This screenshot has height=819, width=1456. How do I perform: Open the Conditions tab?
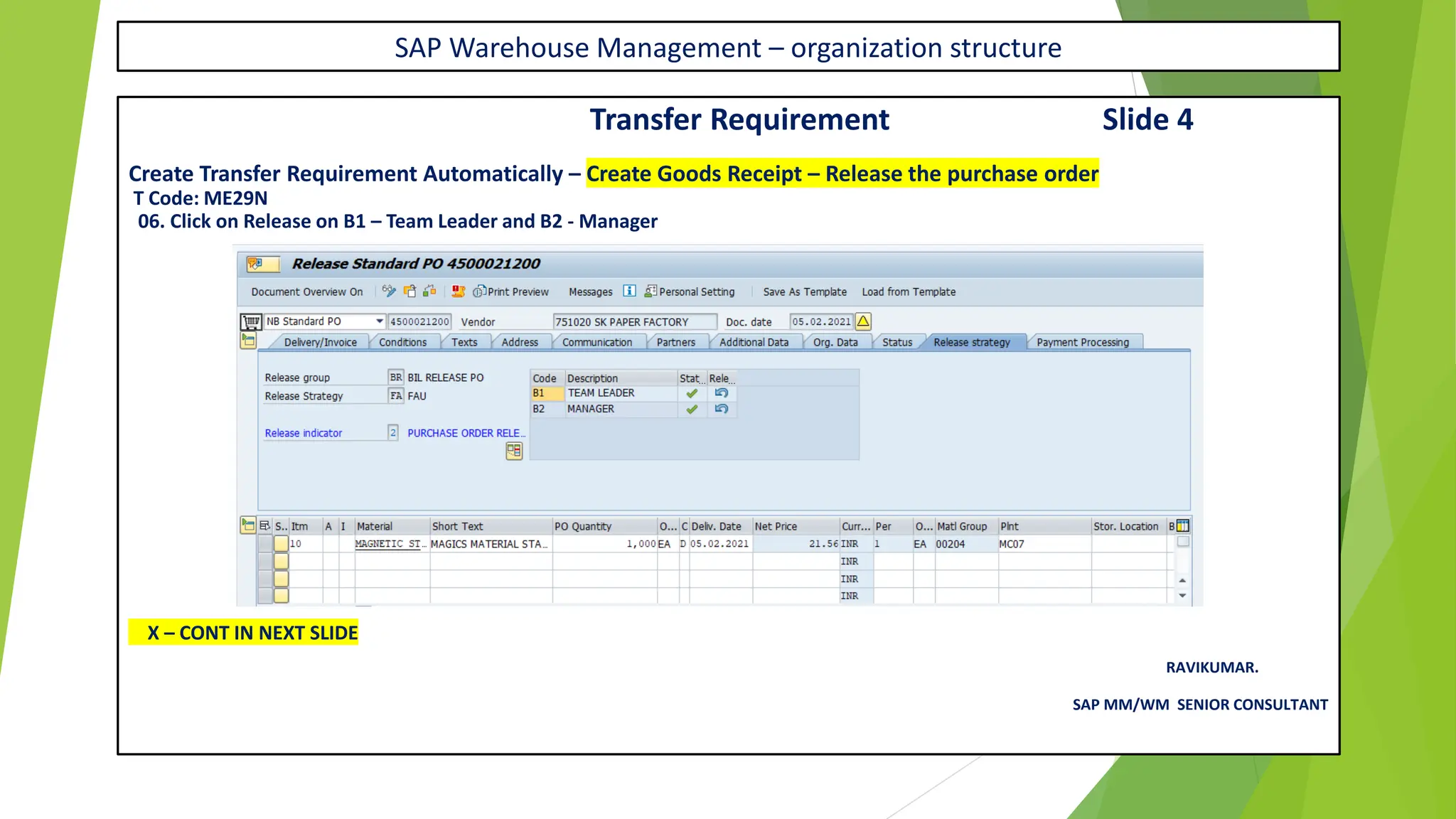pos(403,342)
